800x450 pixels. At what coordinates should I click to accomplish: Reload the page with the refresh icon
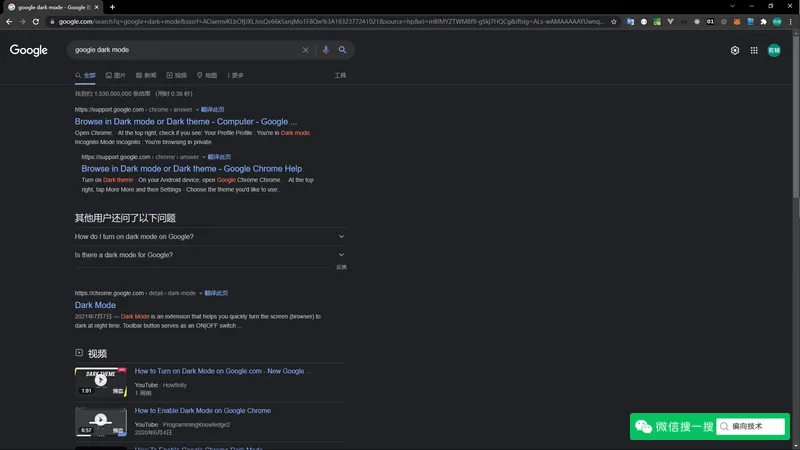coord(36,21)
